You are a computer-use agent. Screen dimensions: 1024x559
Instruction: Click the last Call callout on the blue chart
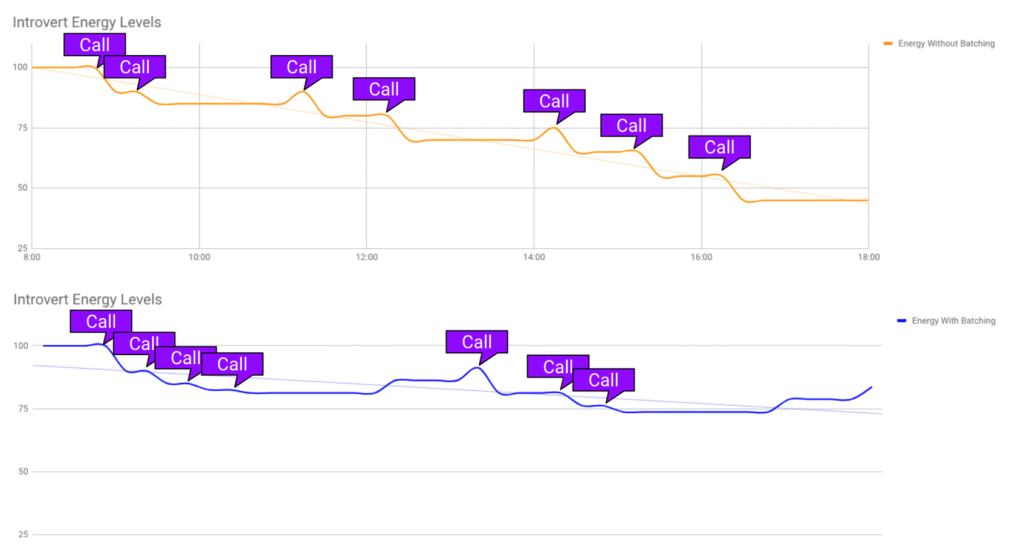pos(603,380)
